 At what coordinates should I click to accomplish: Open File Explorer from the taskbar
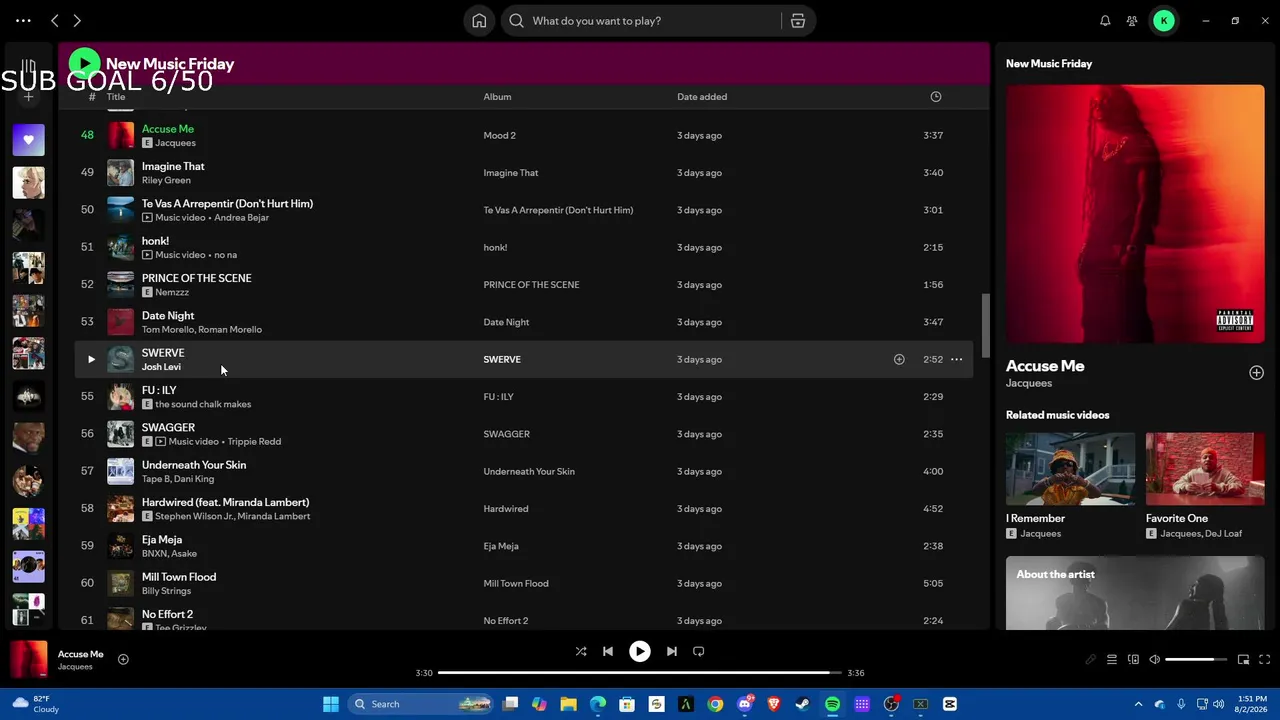pos(568,704)
